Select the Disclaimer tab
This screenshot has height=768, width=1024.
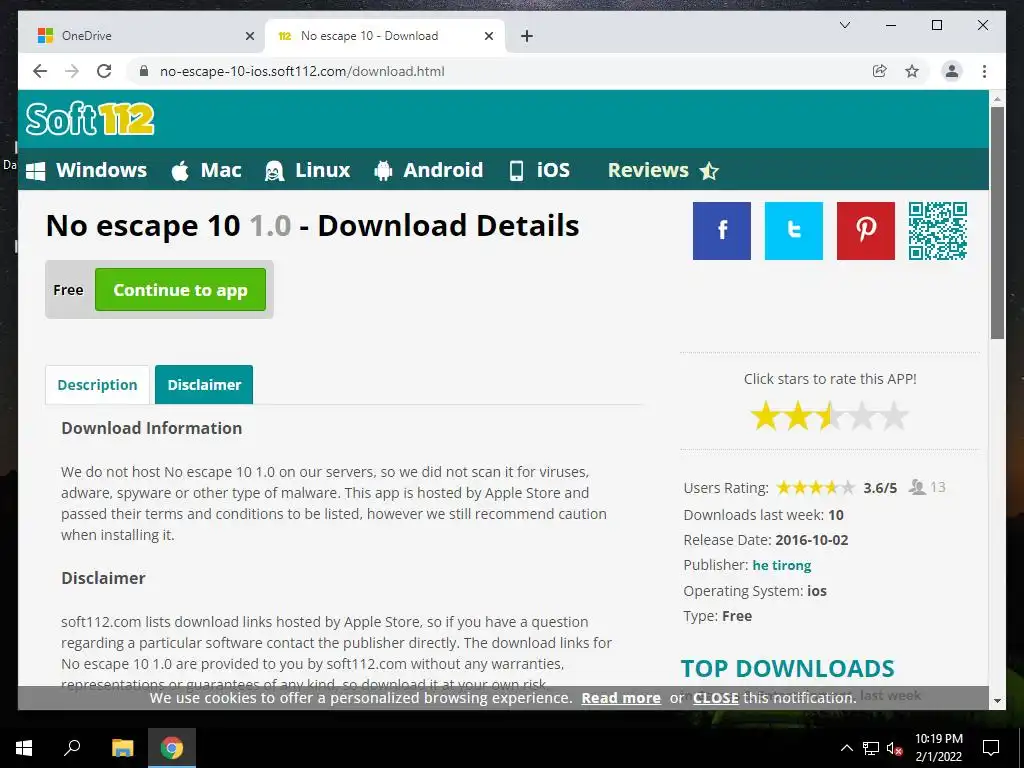tap(204, 385)
